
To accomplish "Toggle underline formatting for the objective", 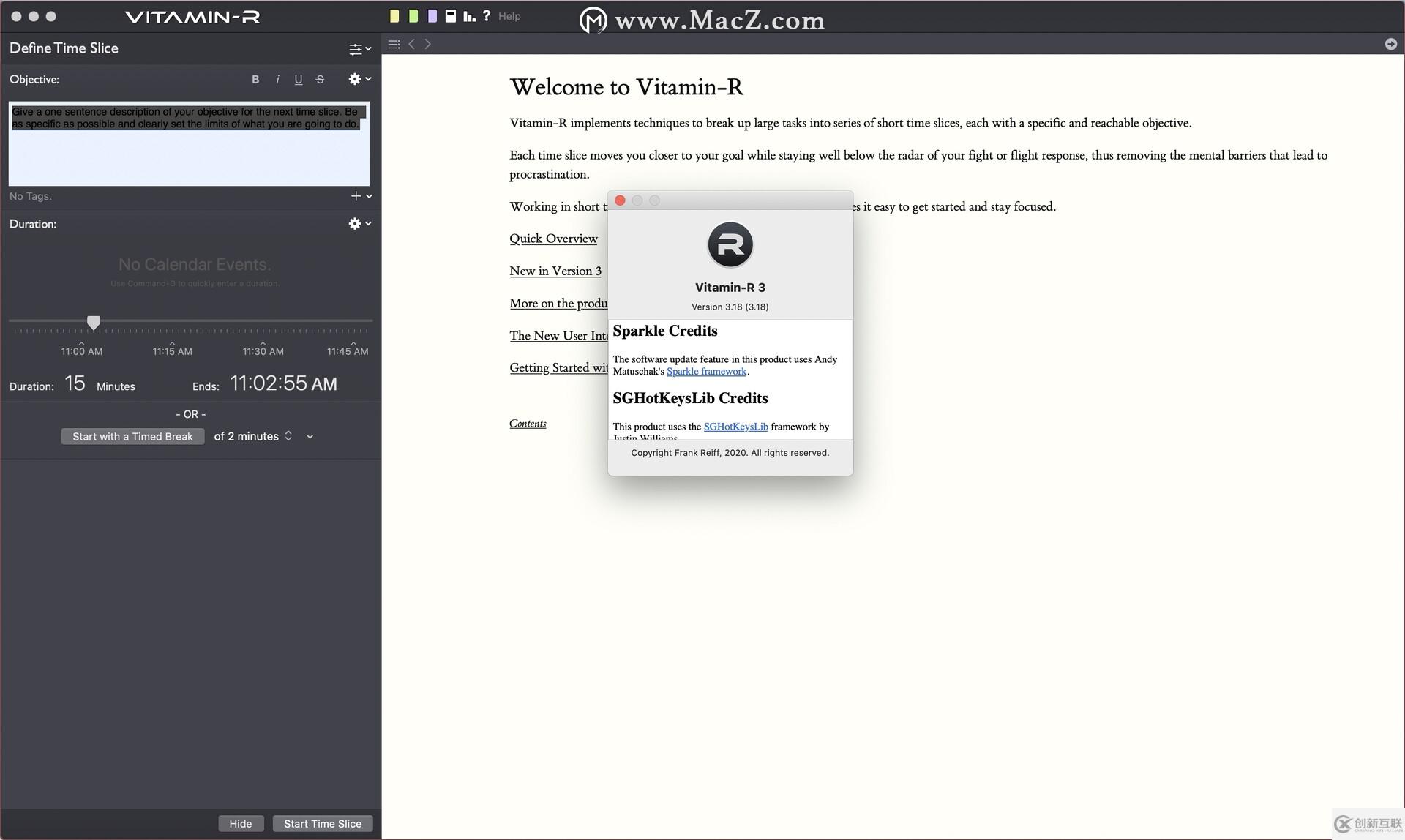I will point(298,80).
